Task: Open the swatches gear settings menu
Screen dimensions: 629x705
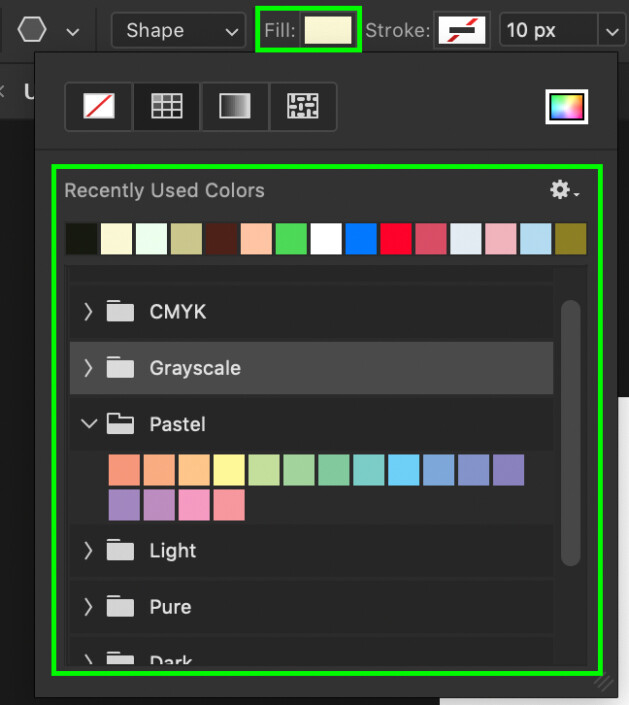Action: (x=564, y=190)
